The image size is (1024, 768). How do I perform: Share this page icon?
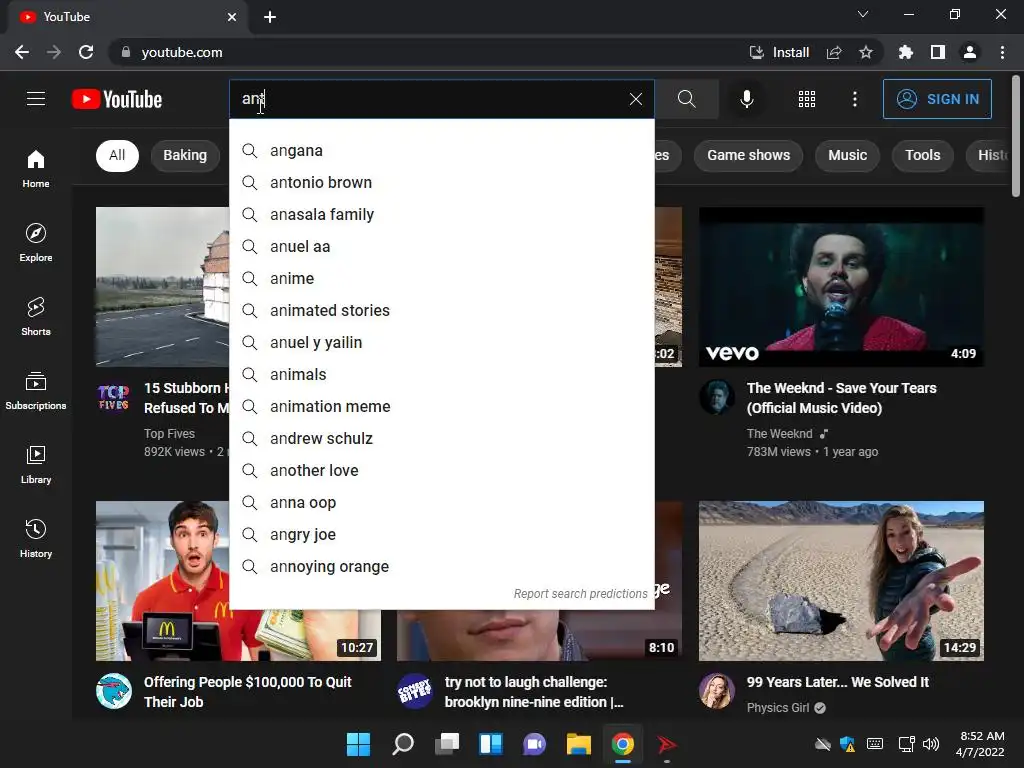coord(834,52)
